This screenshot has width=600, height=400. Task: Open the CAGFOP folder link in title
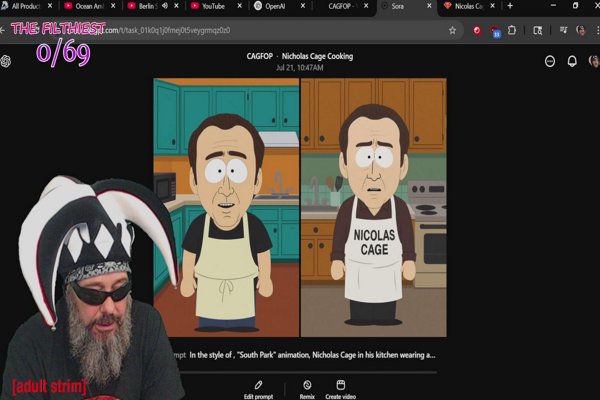pos(259,56)
